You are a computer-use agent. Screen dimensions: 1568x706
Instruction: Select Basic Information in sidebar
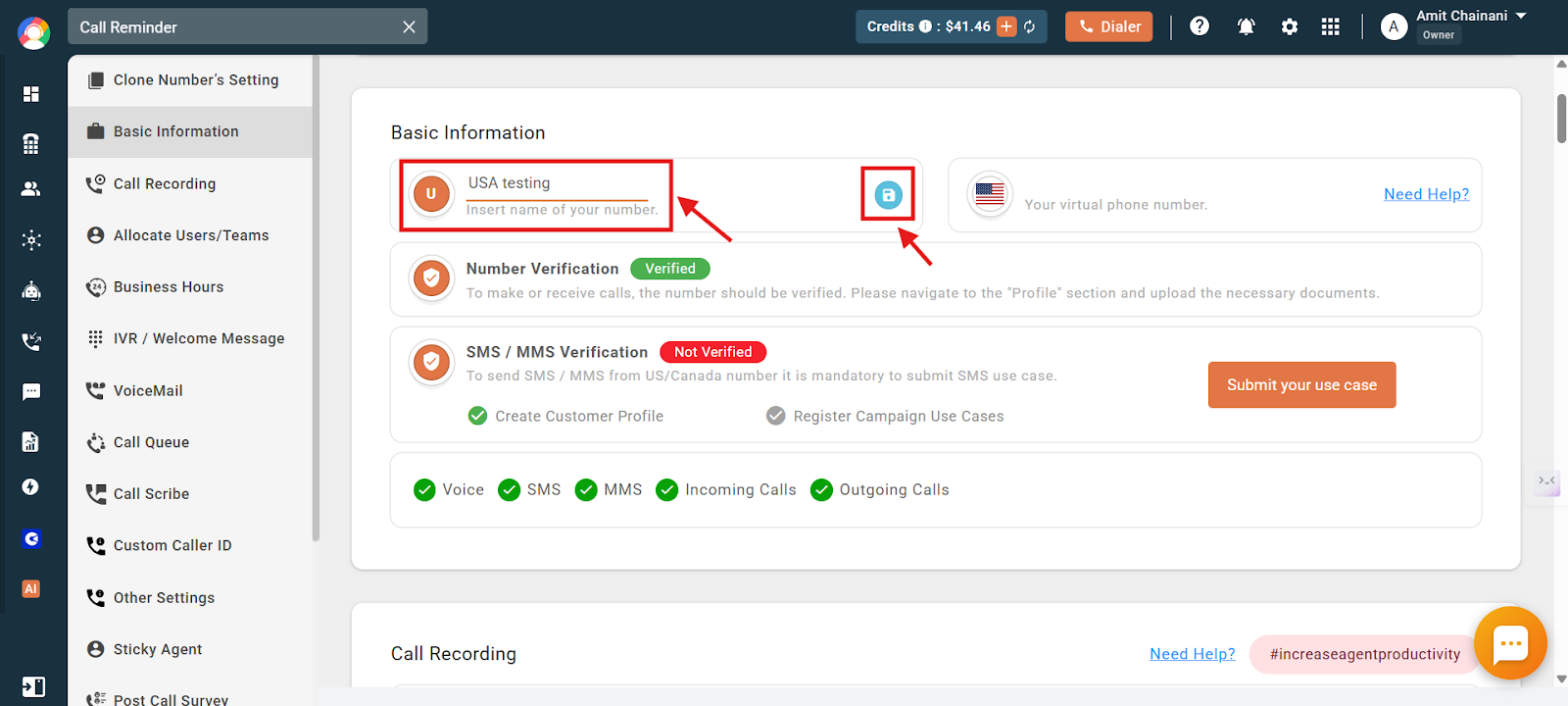[190, 131]
